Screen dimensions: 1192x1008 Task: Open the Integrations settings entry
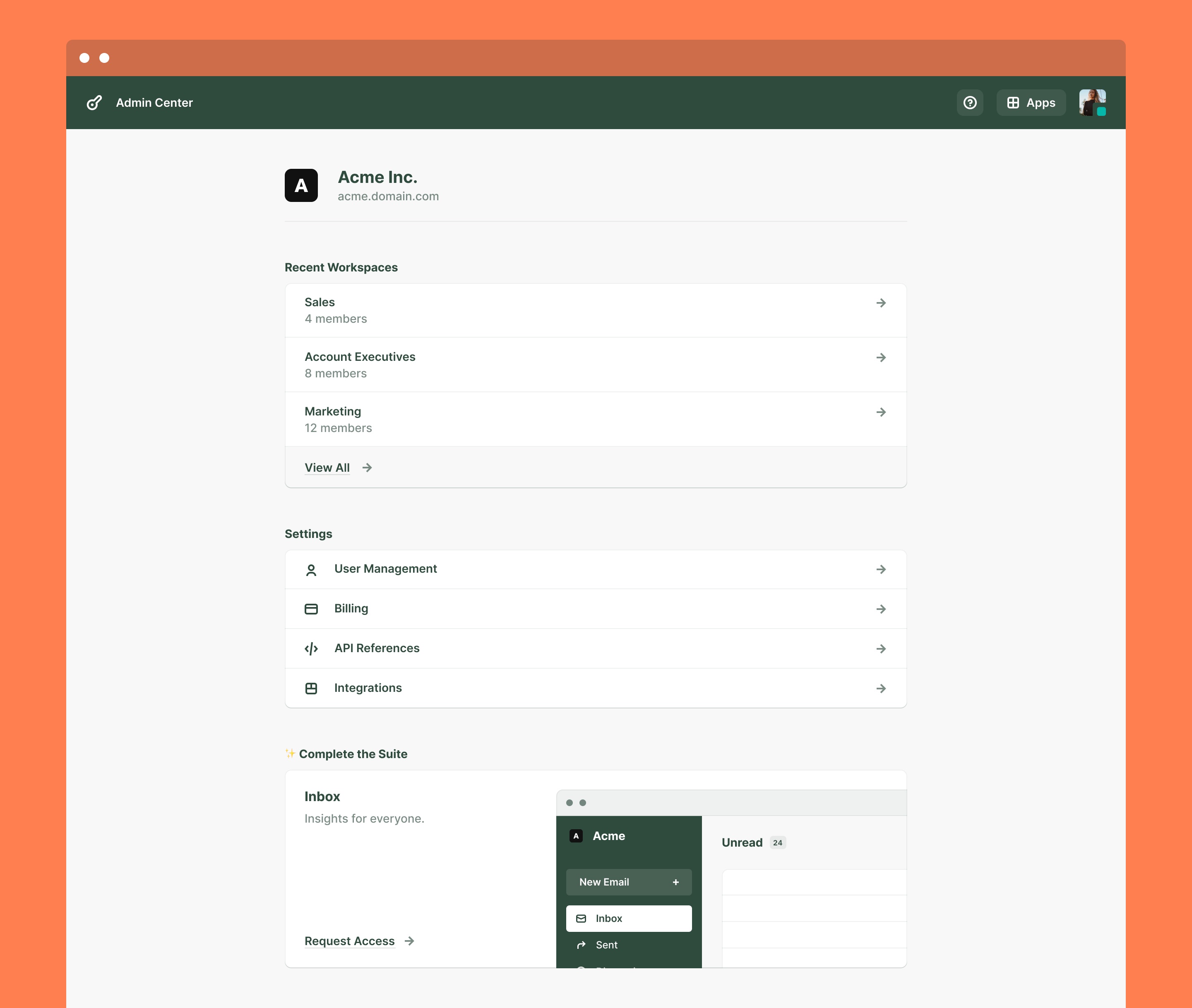tap(595, 689)
